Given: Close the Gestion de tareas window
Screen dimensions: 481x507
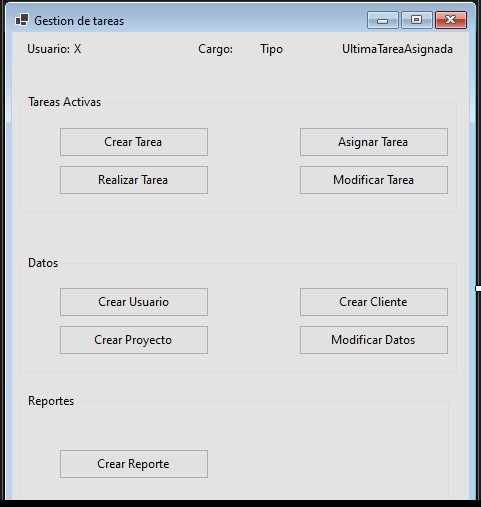Looking at the screenshot, I should [451, 20].
